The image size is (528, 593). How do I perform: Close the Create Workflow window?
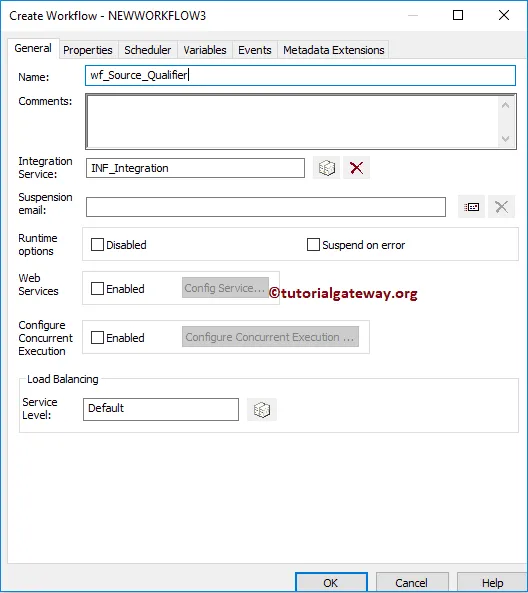(x=504, y=15)
